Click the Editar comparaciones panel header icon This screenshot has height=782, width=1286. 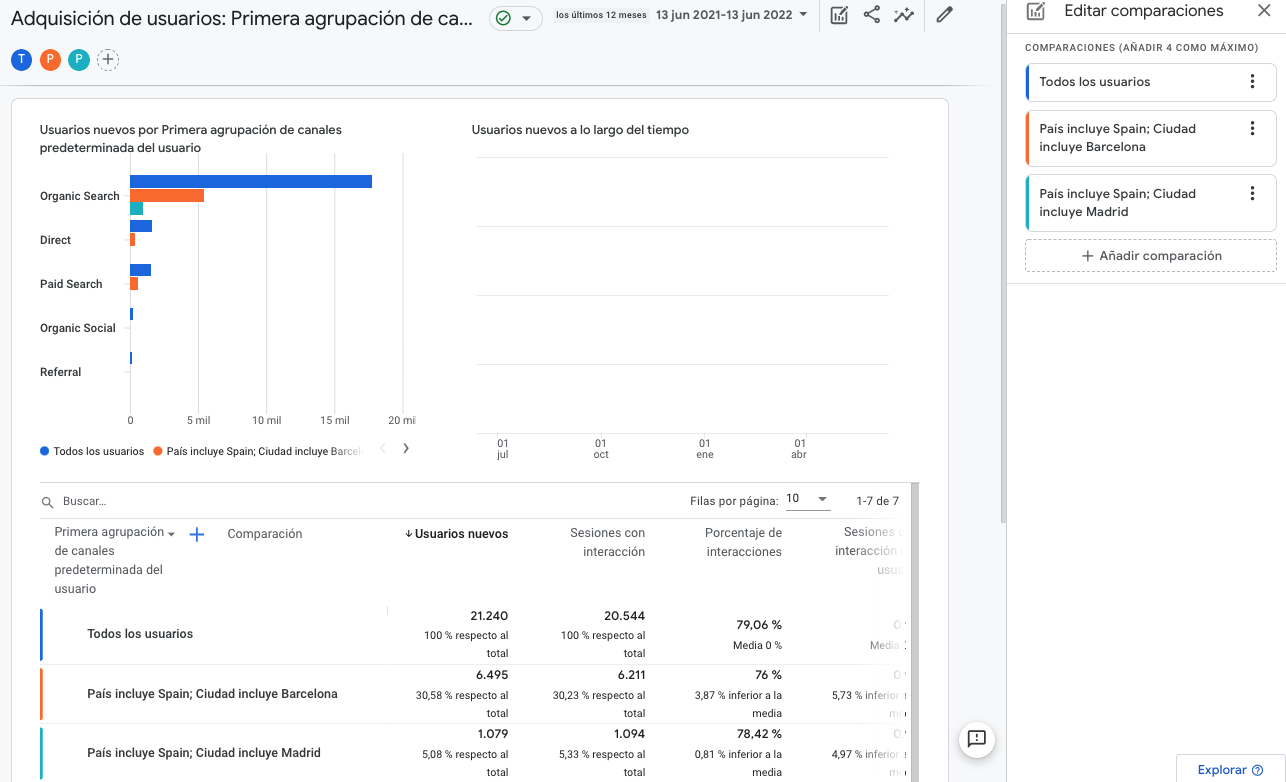coord(1036,11)
